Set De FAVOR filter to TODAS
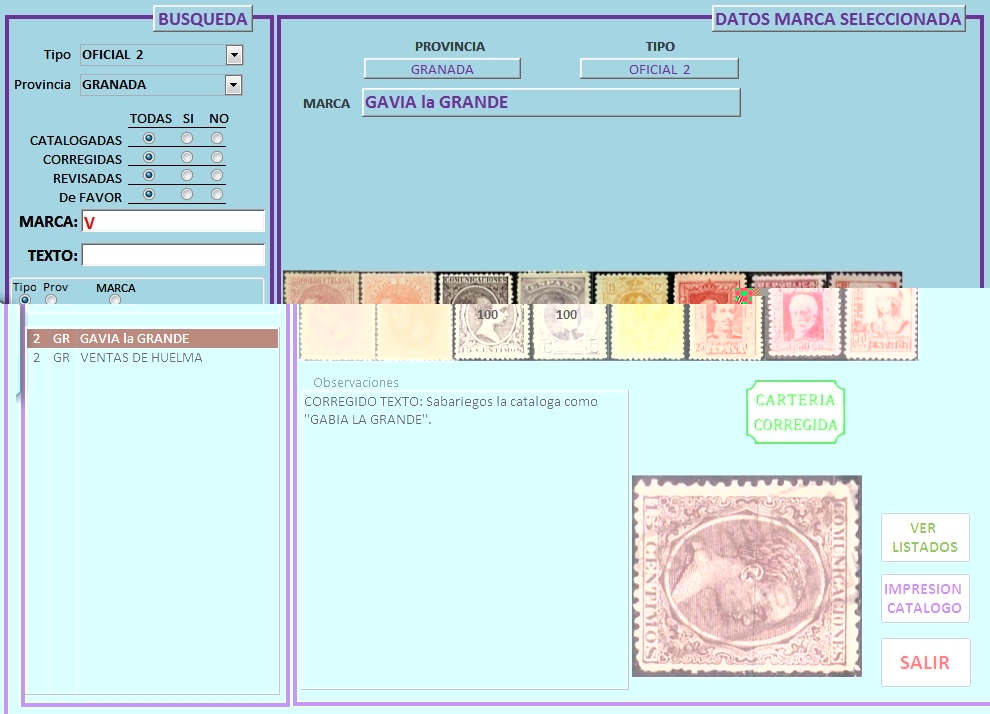This screenshot has height=714, width=990. tap(149, 194)
